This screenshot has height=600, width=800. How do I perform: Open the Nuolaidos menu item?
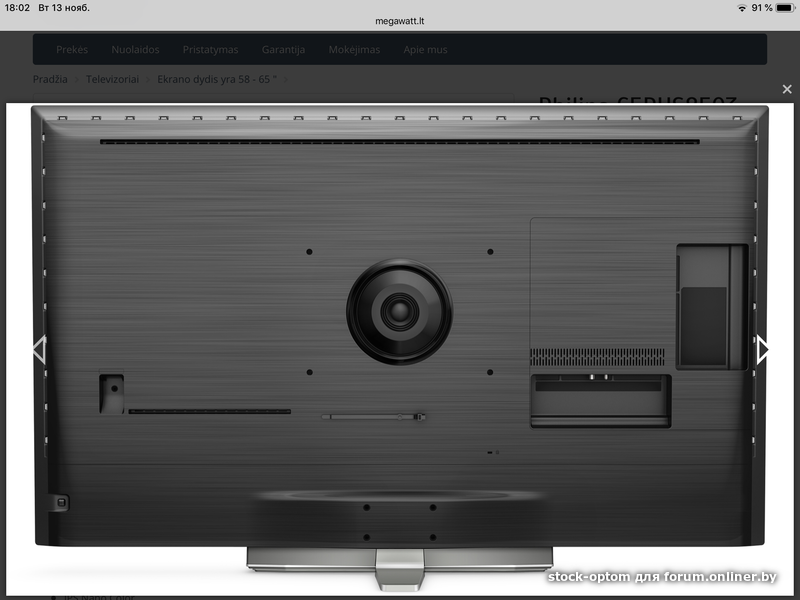[x=135, y=49]
